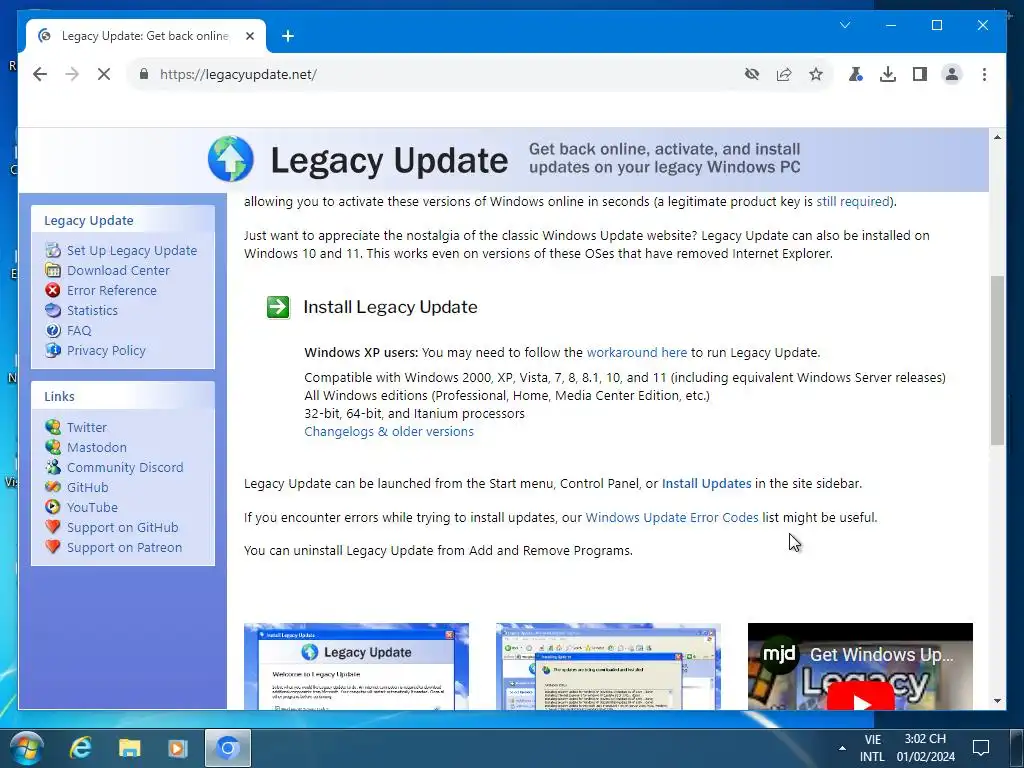Click the red Error Reference icon
This screenshot has width=1024, height=768.
click(53, 290)
